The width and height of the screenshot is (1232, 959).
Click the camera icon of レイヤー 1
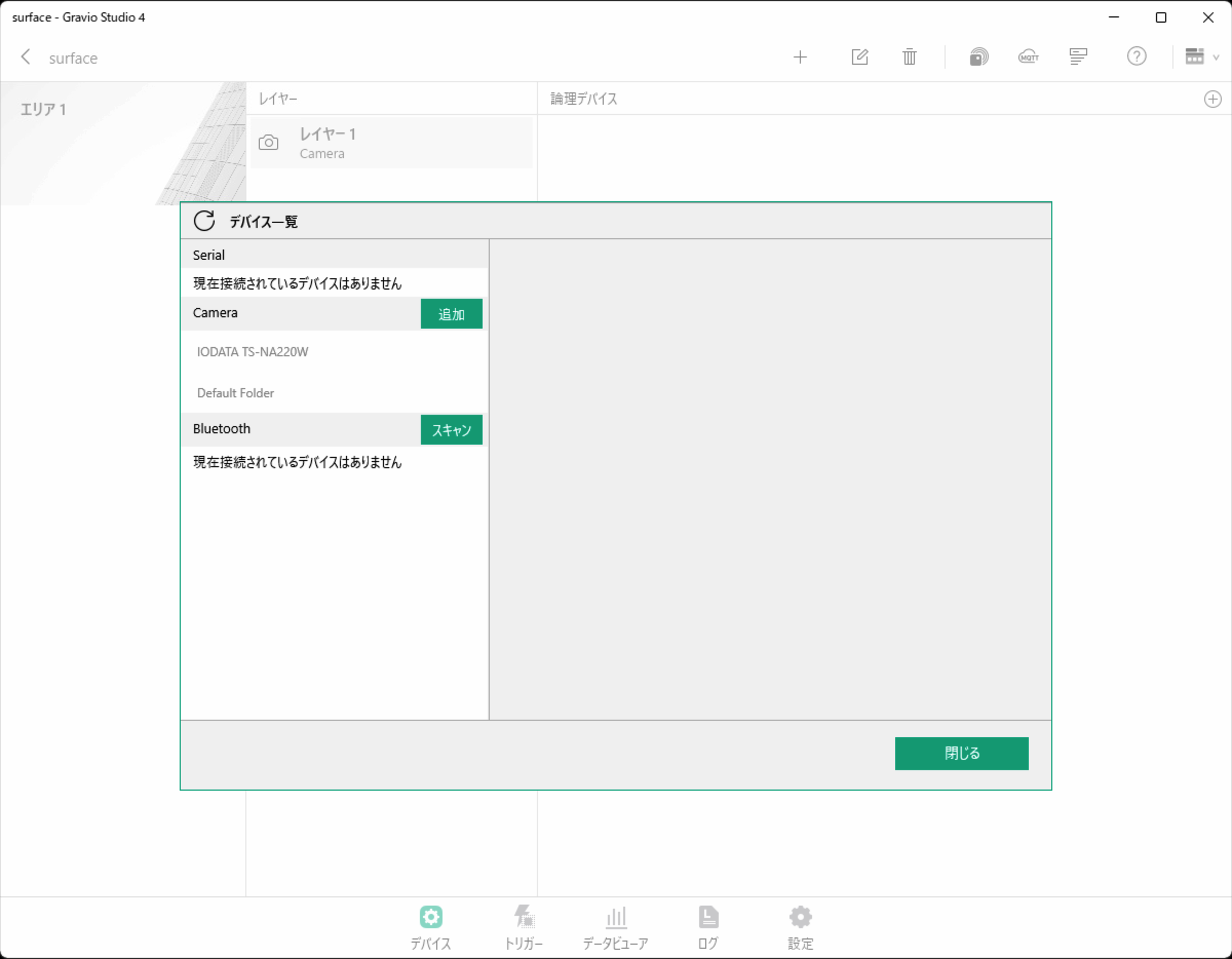268,143
